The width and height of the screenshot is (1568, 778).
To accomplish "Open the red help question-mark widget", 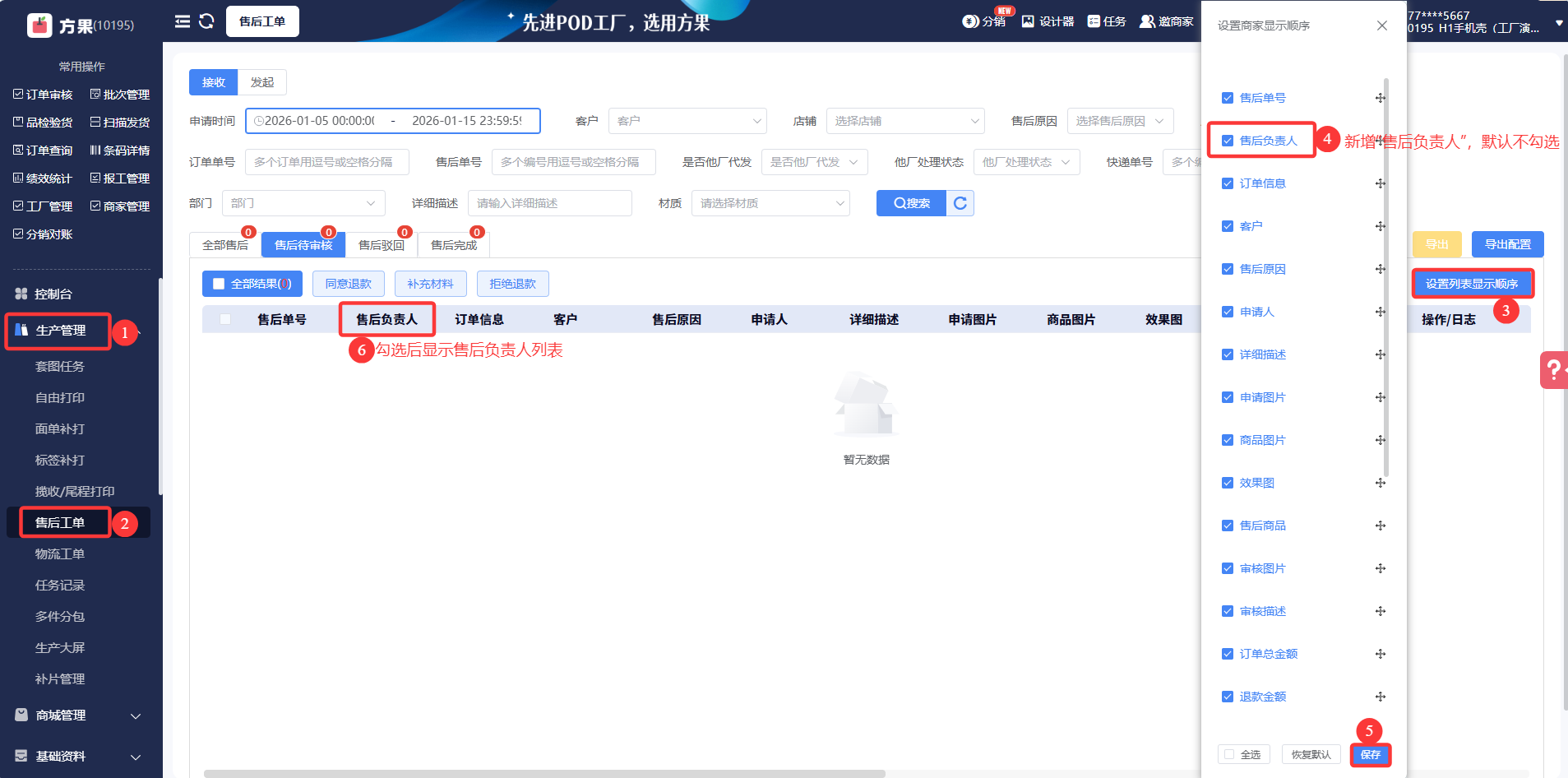I will (x=1554, y=370).
